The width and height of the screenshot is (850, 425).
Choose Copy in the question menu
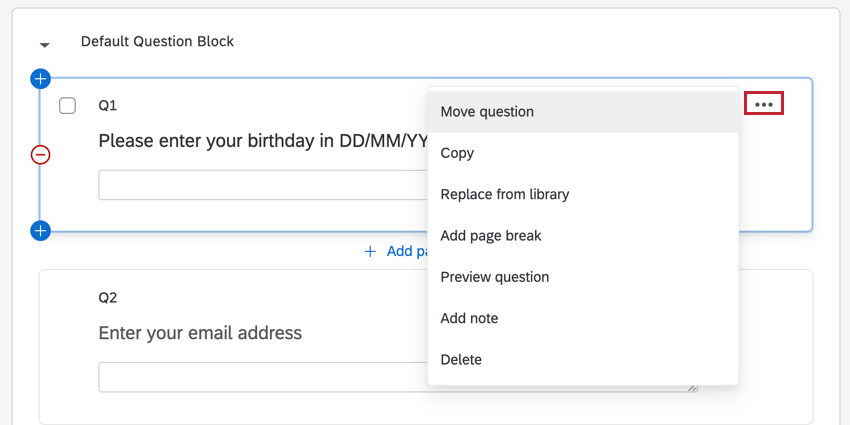457,153
